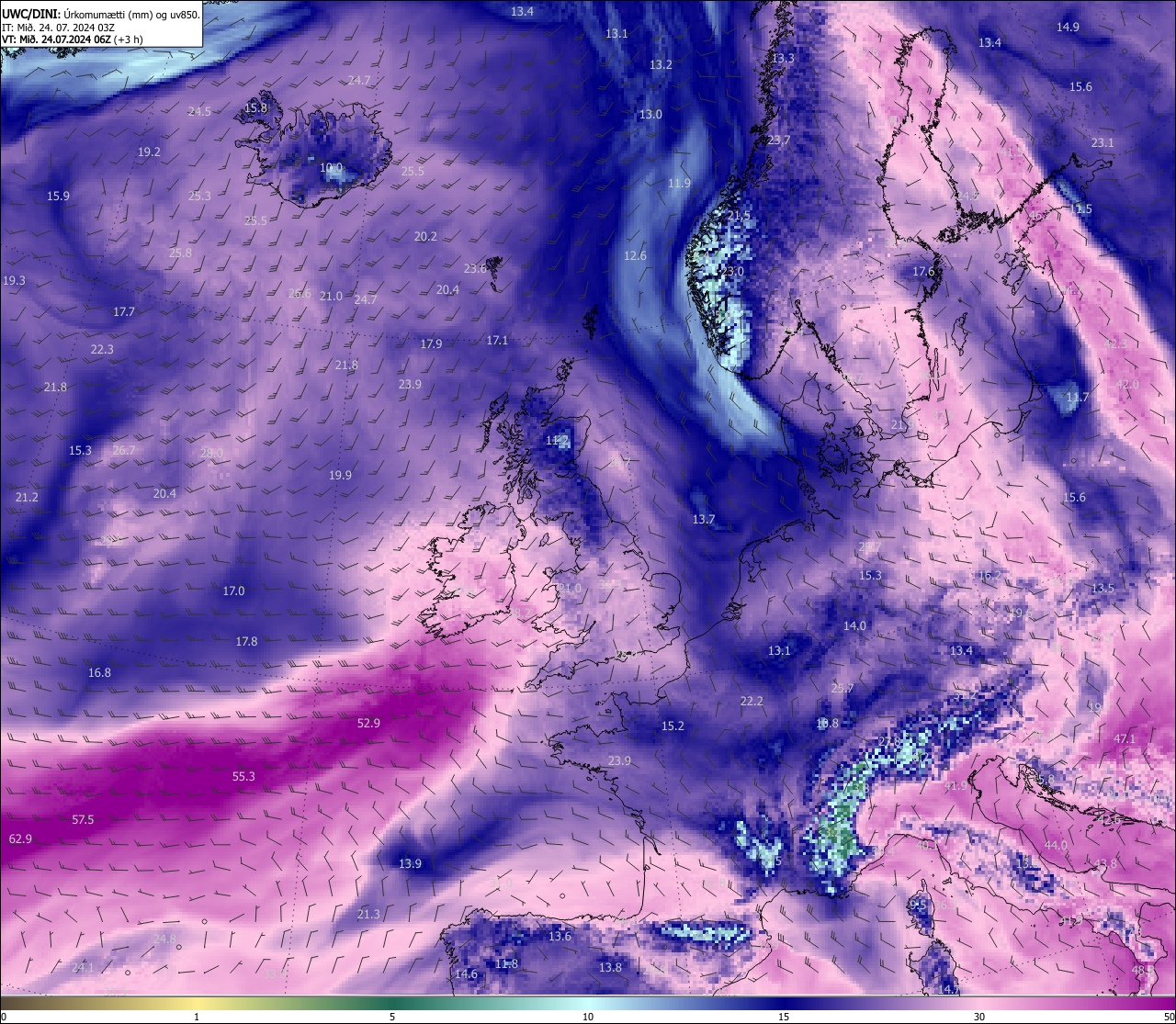Image resolution: width=1176 pixels, height=1024 pixels.
Task: Click the 11.7 value on the map
Action: [x=1077, y=397]
